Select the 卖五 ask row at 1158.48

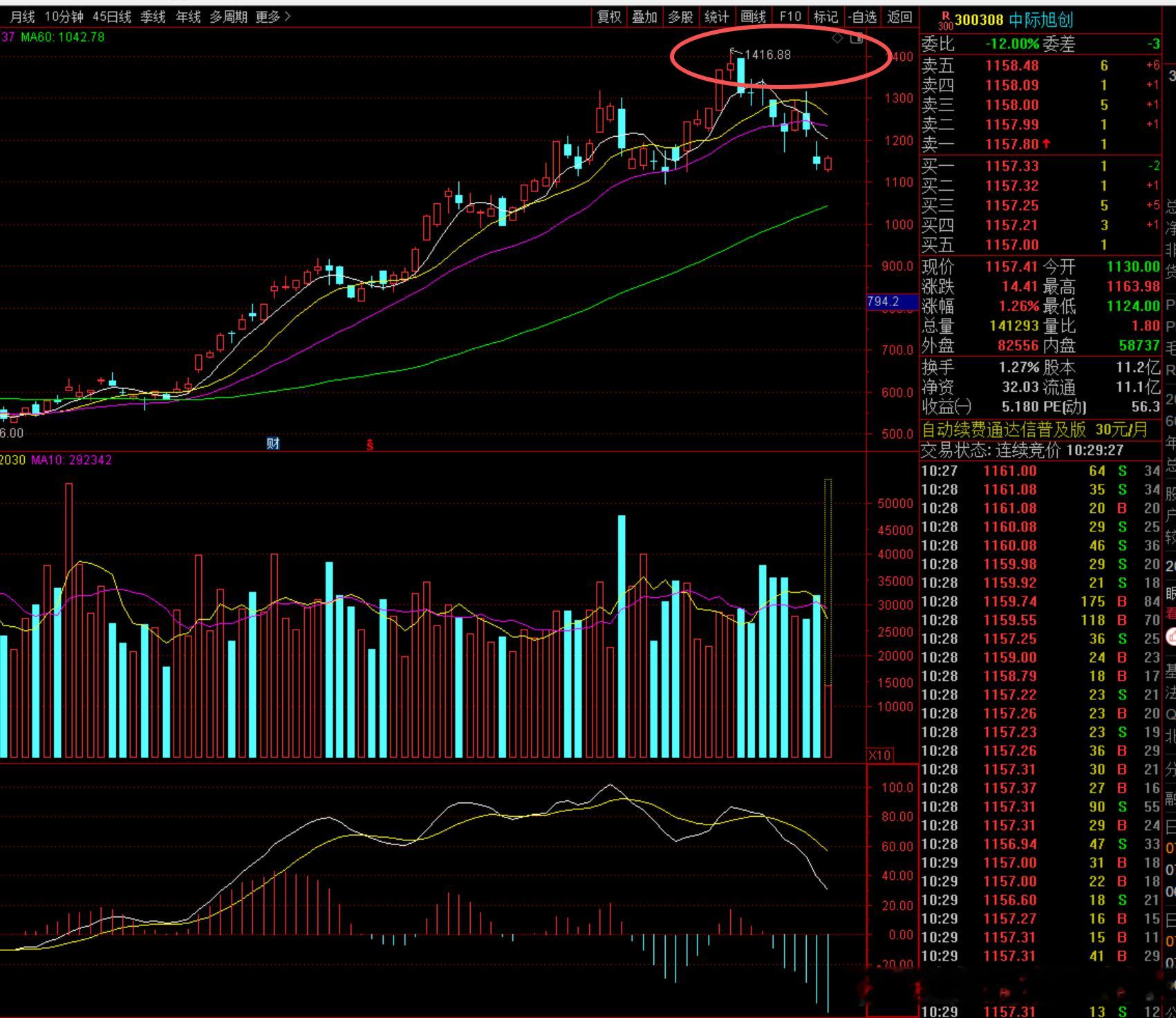[x=1040, y=66]
